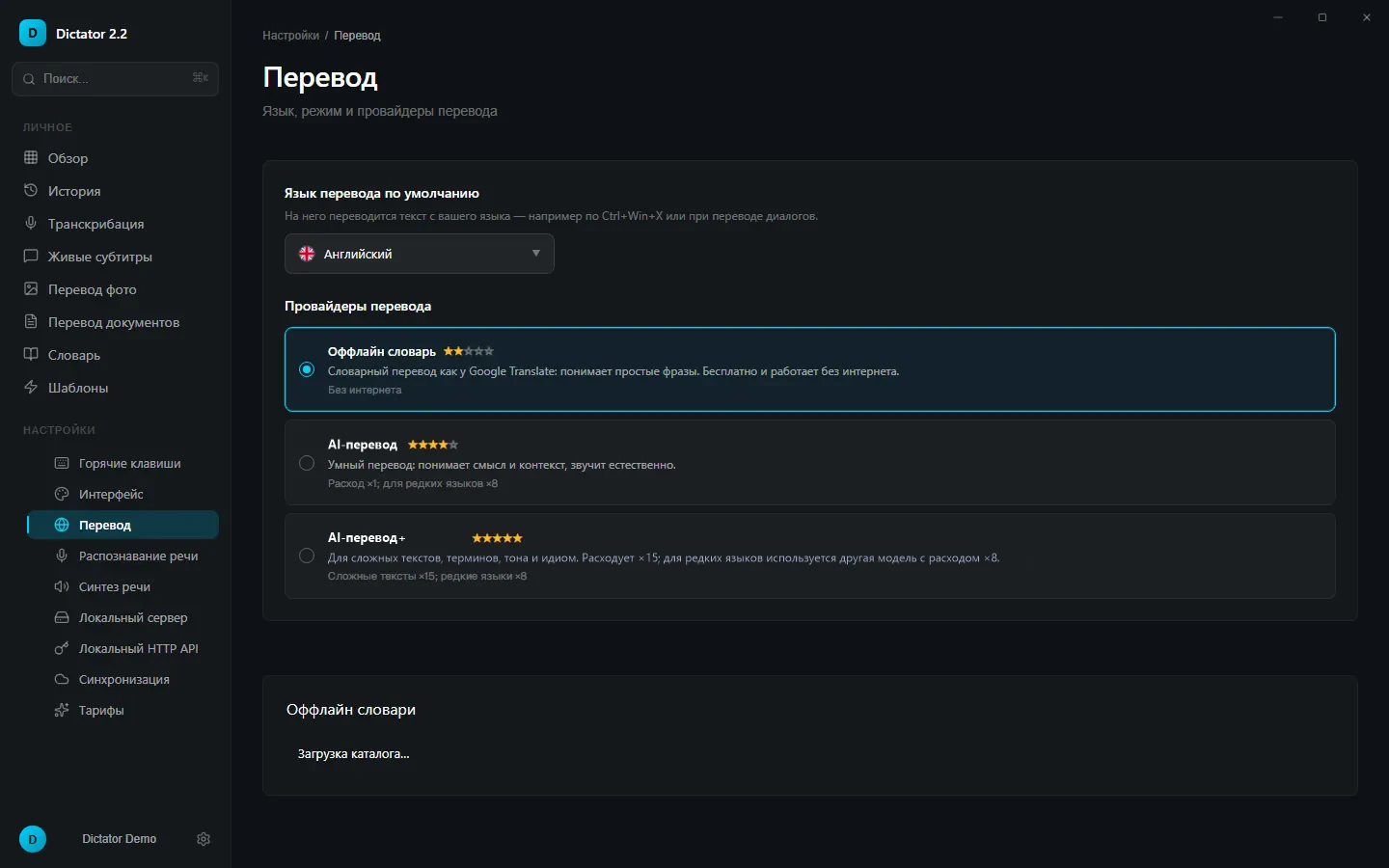This screenshot has height=868, width=1389.
Task: Open Тарифы settings
Action: [x=123, y=710]
